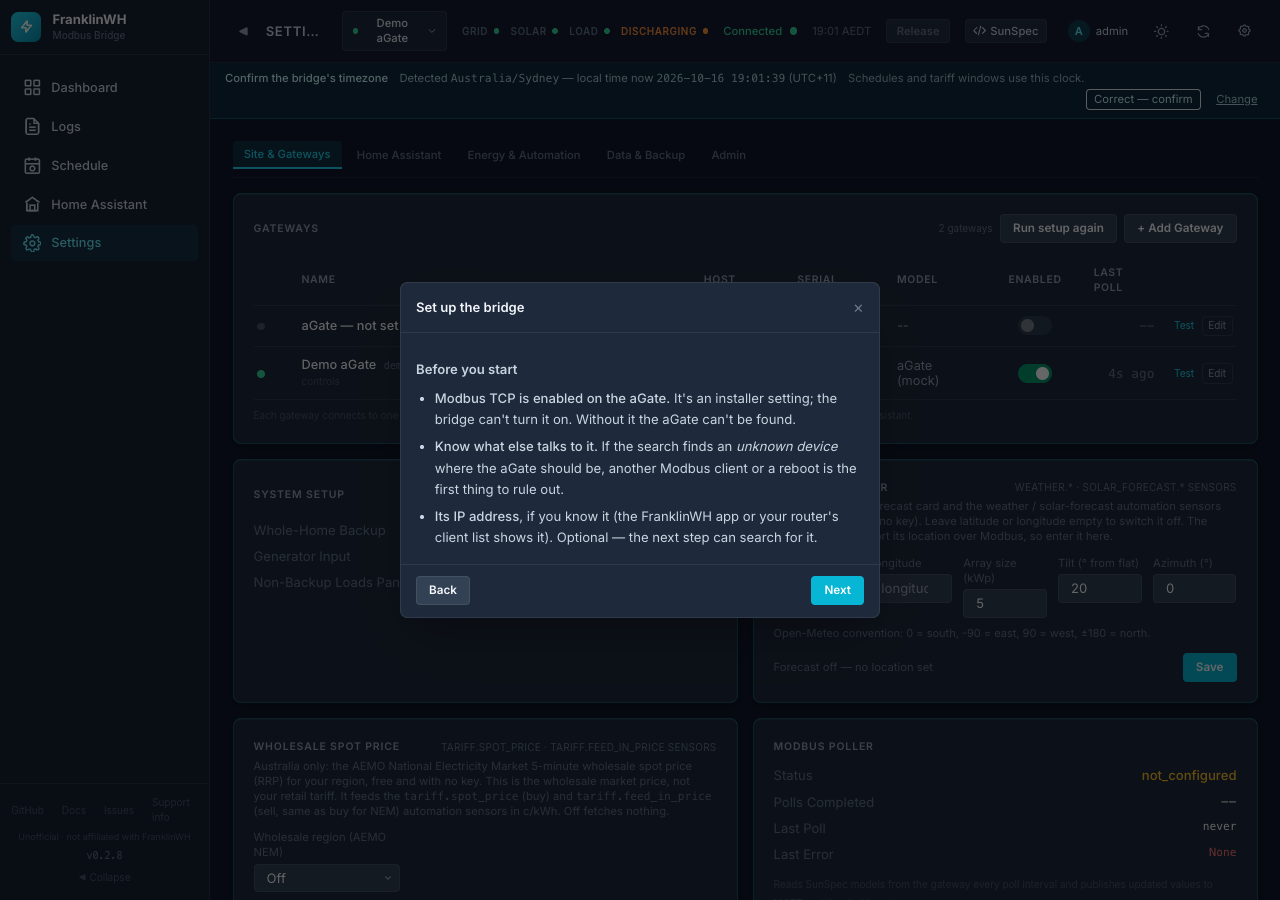Disable the Demo aGate gateway switch
This screenshot has height=900, width=1280.
[x=1035, y=373]
